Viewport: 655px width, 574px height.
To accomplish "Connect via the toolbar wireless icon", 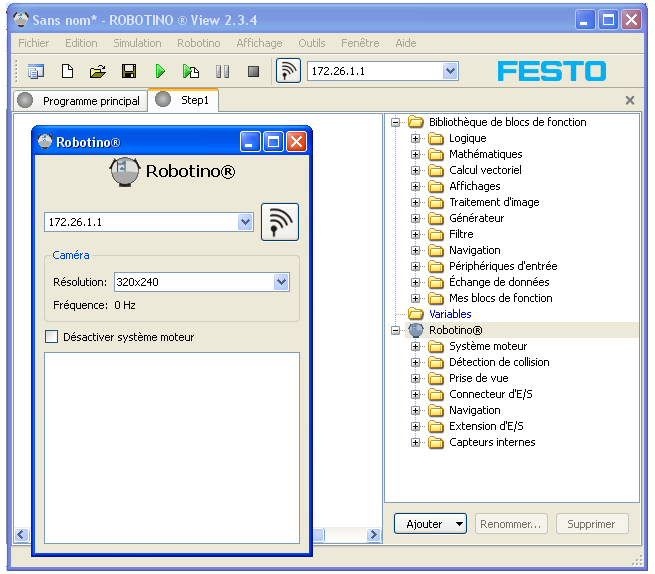I will click(288, 71).
